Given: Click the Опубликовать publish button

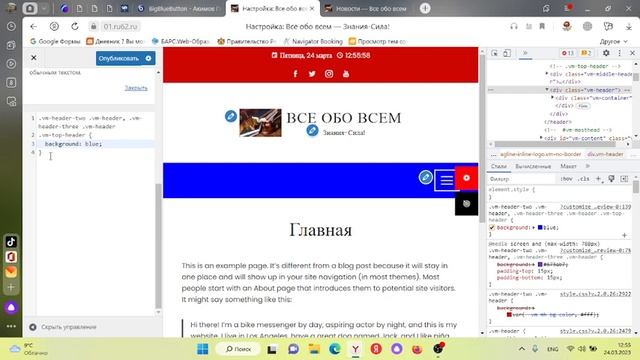Looking at the screenshot, I should [119, 58].
